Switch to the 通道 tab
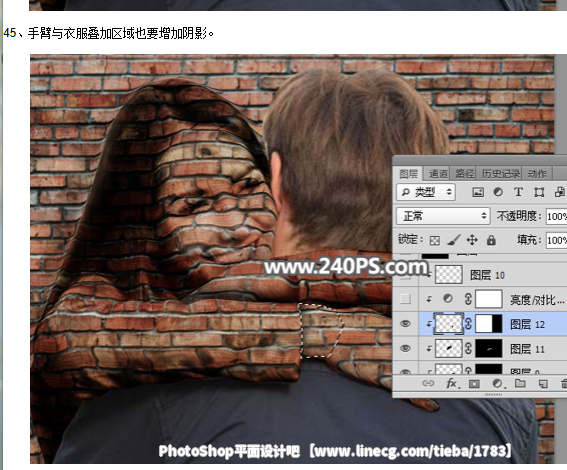This screenshot has width=567, height=470. [438, 174]
